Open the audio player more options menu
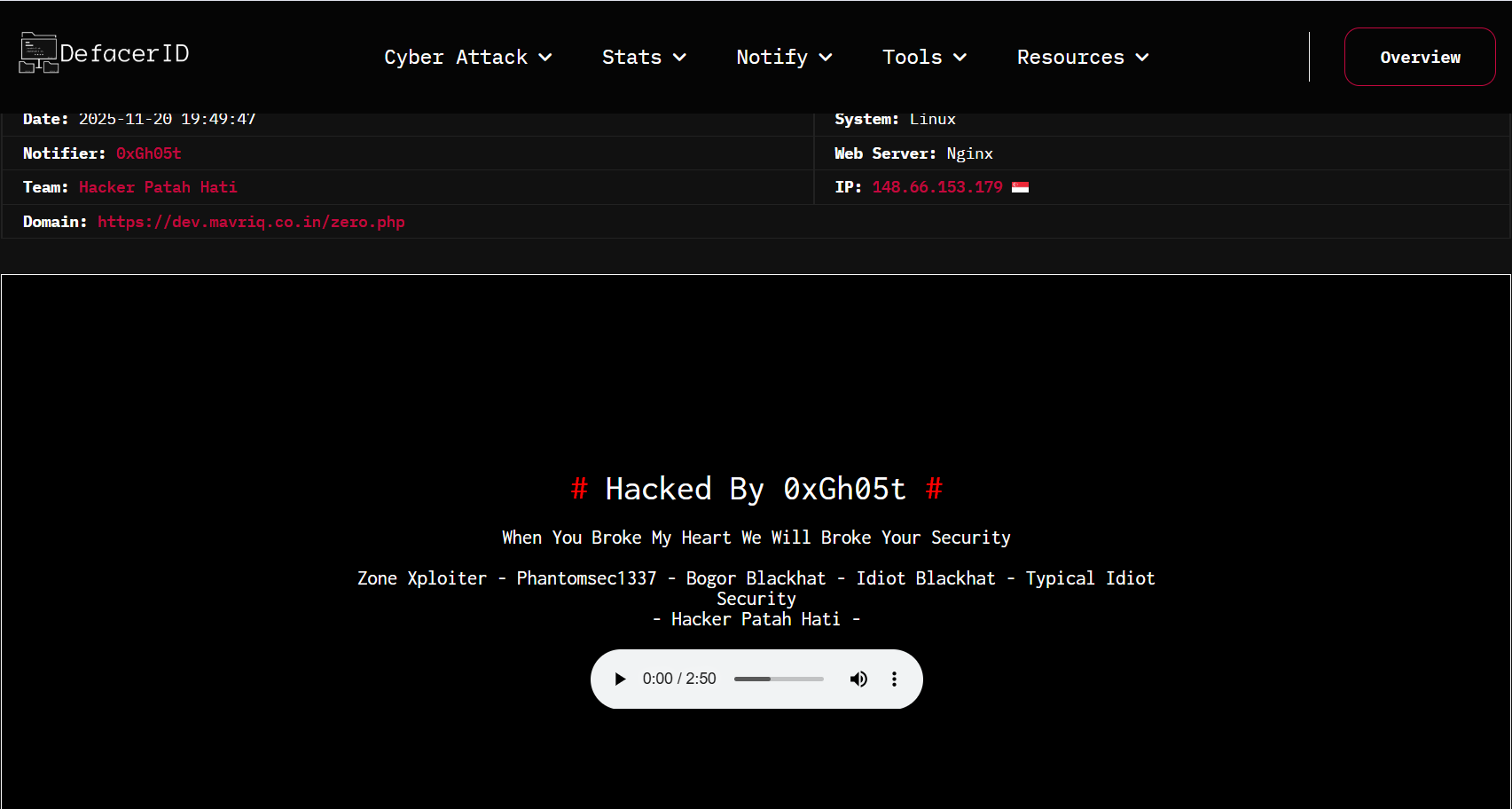This screenshot has height=809, width=1512. click(x=894, y=679)
